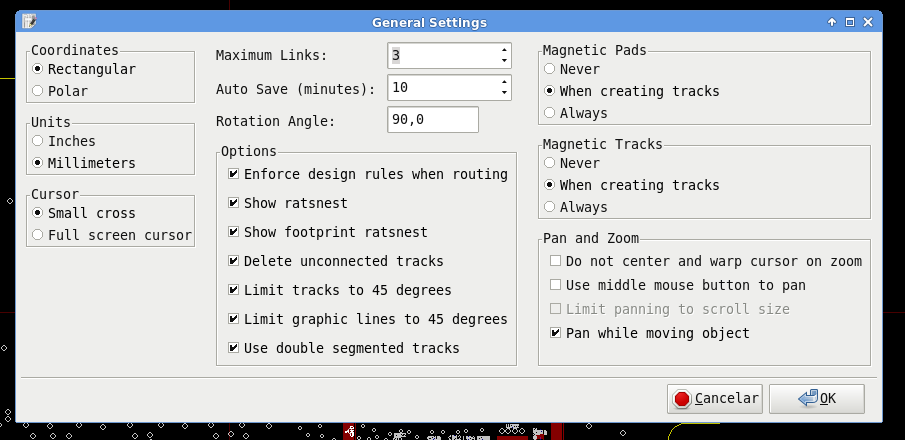Click the Rotation Angle input field
This screenshot has width=905, height=440.
pyautogui.click(x=432, y=120)
